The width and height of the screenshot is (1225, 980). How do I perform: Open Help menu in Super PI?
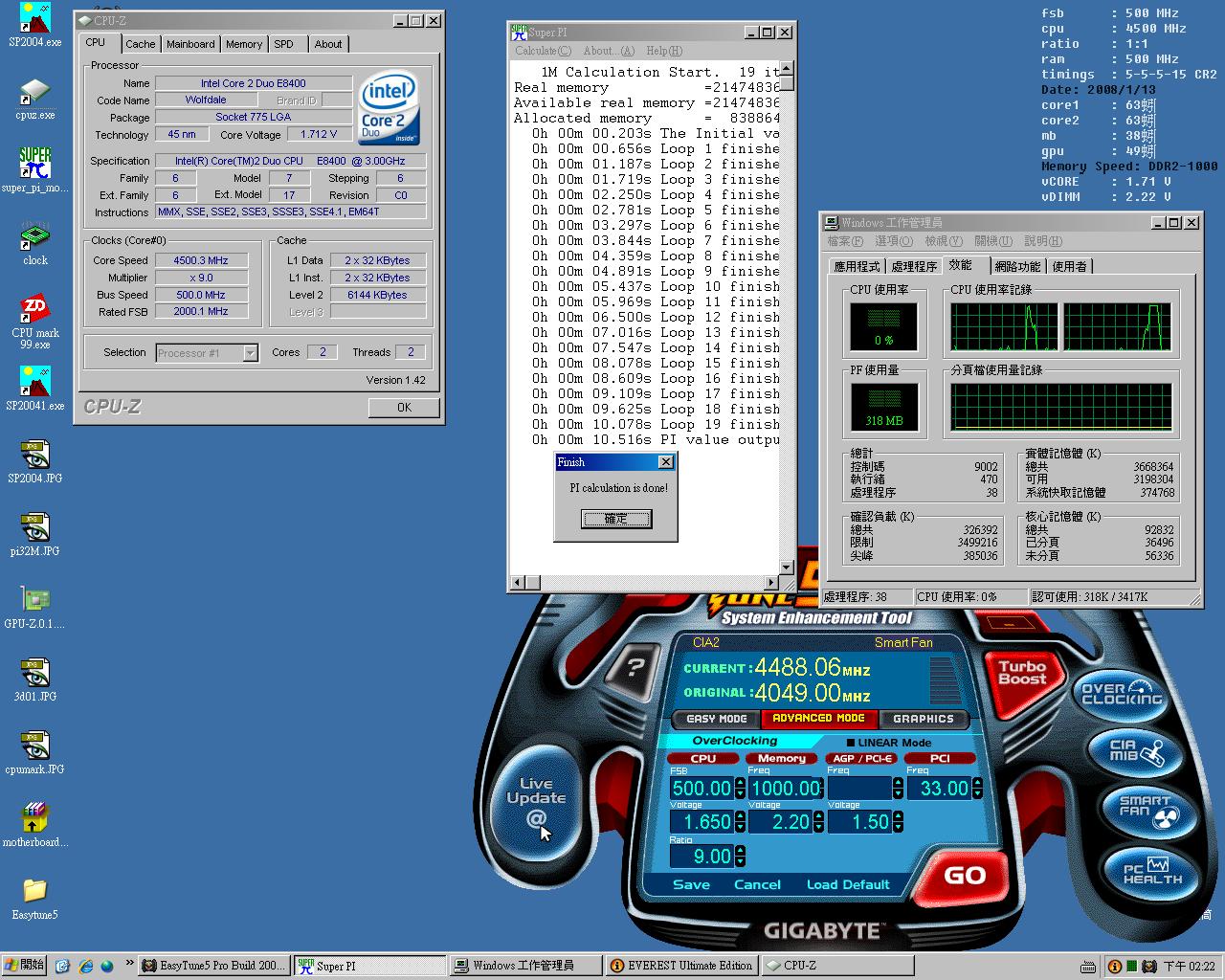(663, 51)
